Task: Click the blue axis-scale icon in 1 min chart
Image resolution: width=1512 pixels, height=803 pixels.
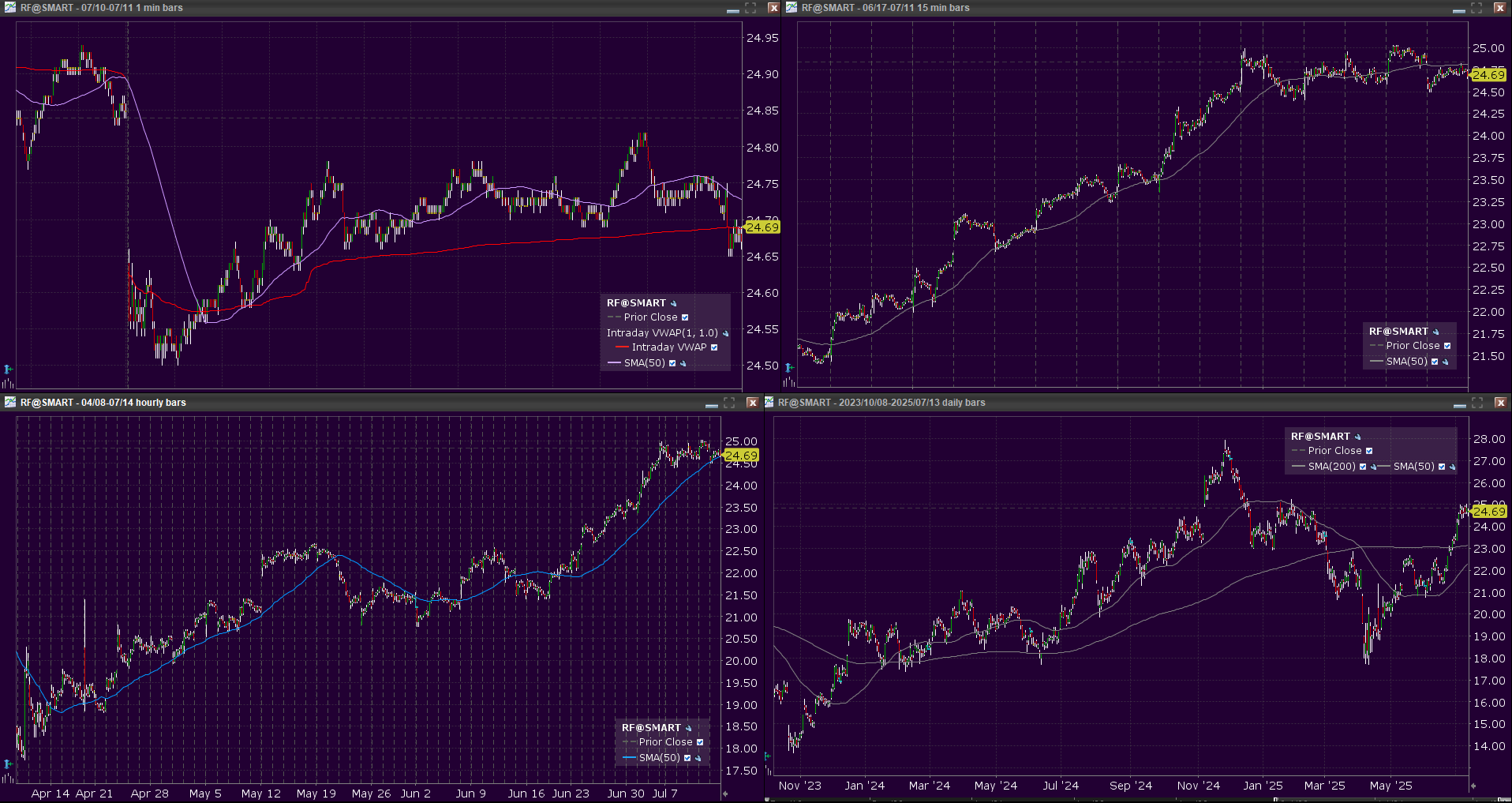Action: (x=7, y=369)
